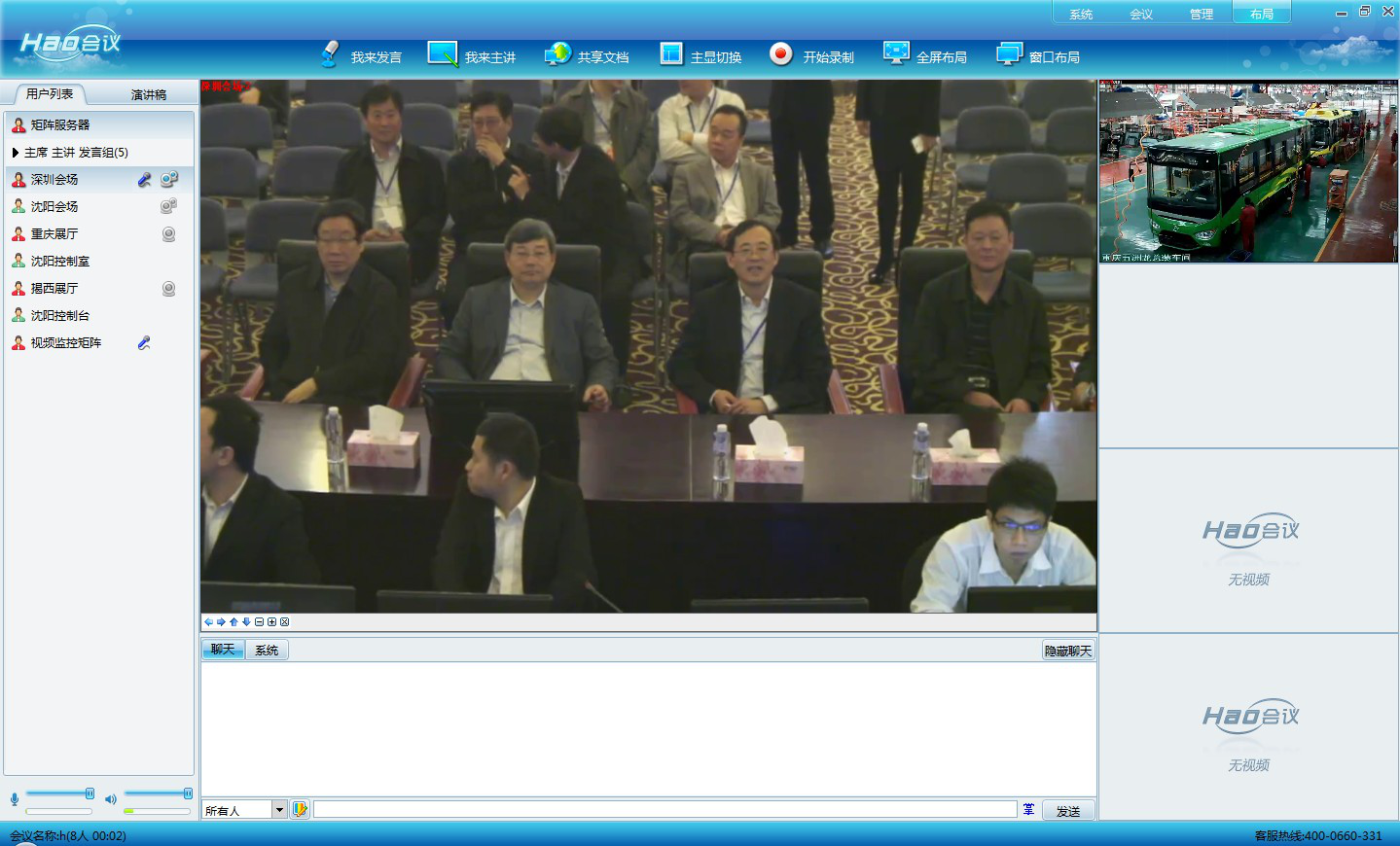Toggle the microphone of 视频监控矩阵 user
Image resolution: width=1400 pixels, height=846 pixels.
click(144, 343)
